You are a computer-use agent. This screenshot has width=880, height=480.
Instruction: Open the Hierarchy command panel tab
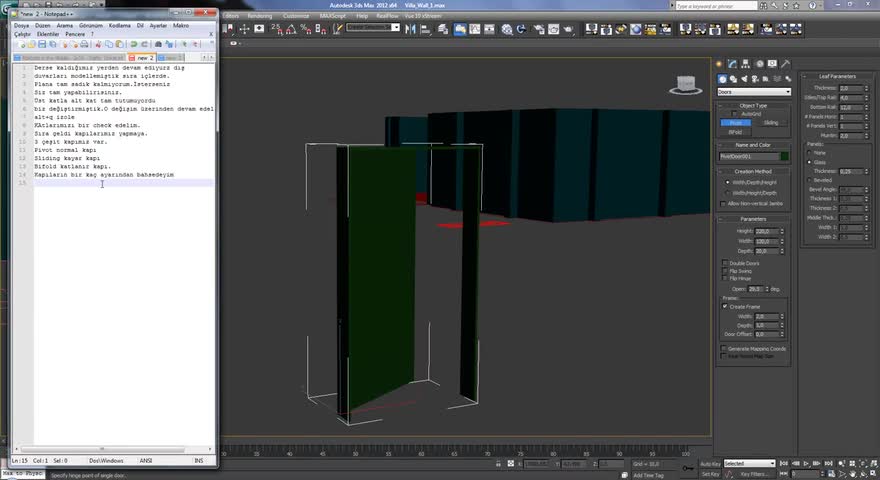(747, 64)
